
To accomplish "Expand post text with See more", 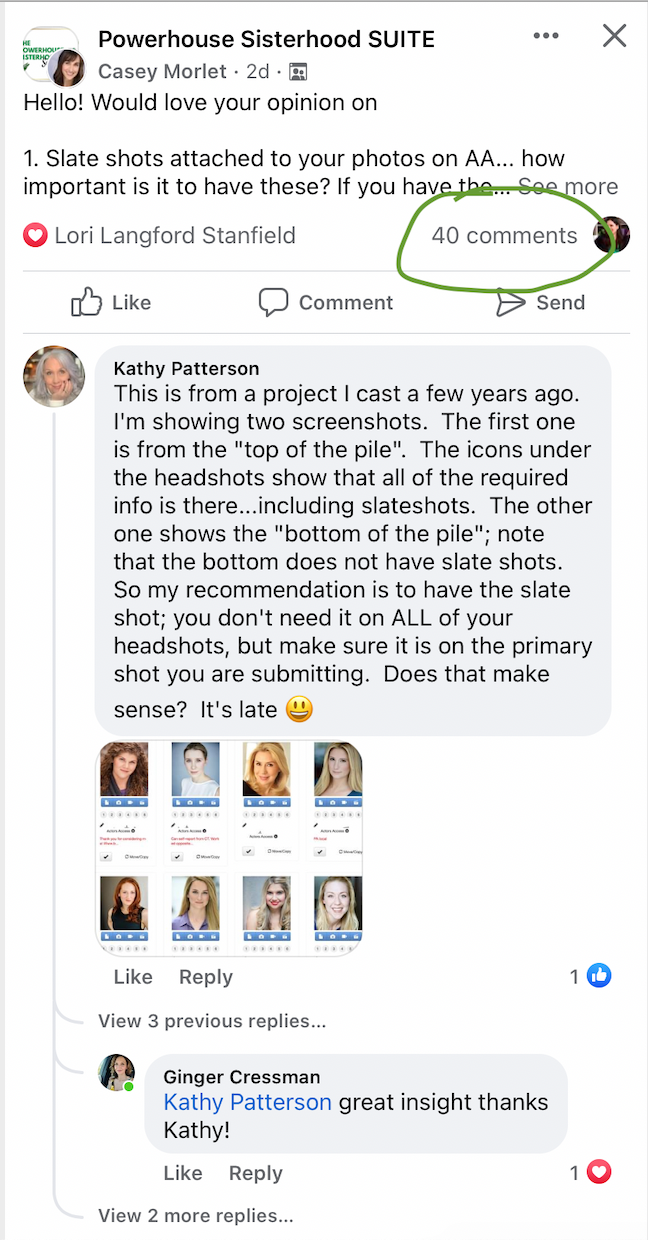I will 568,187.
